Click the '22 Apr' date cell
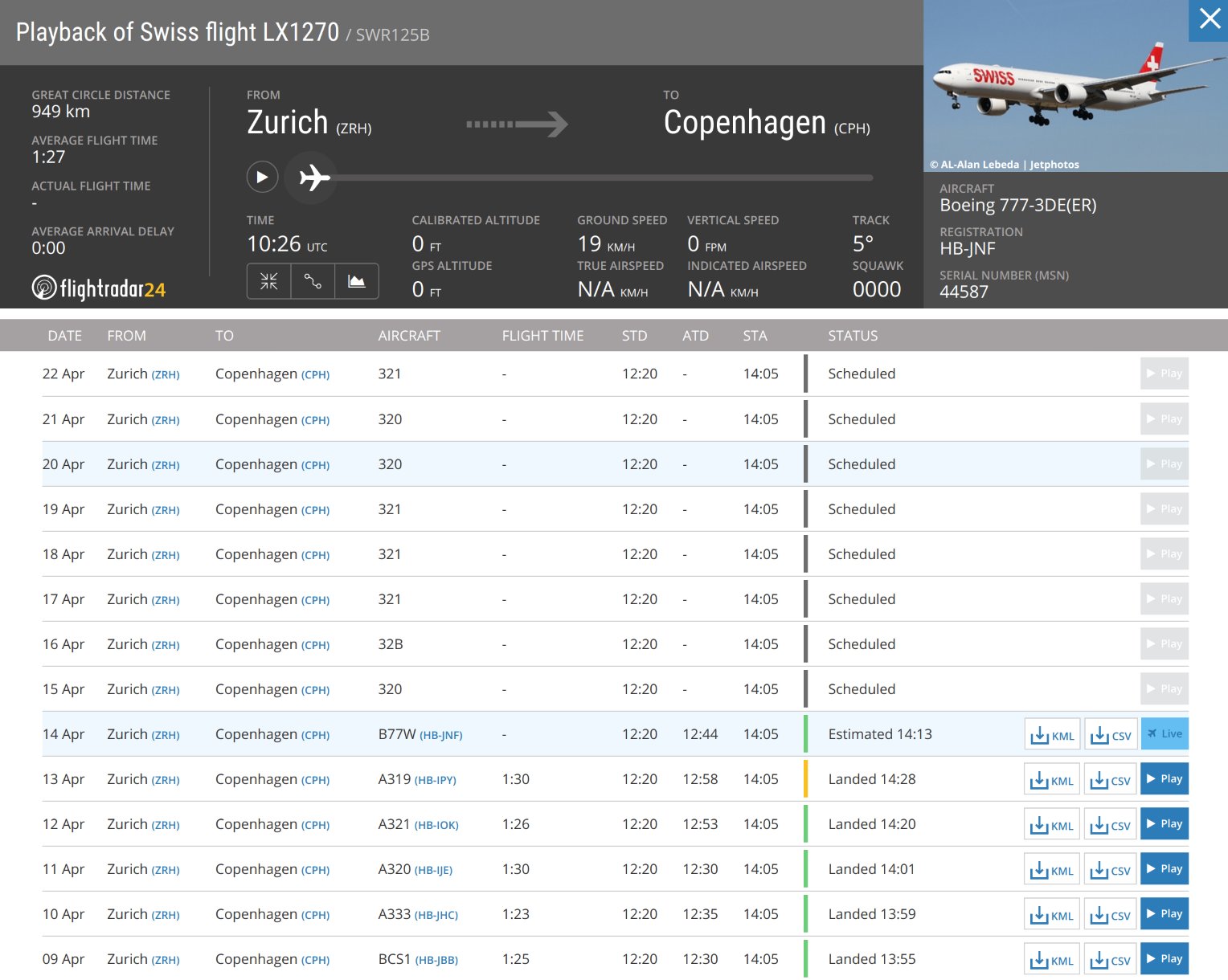The height and width of the screenshot is (980, 1228). tap(63, 374)
